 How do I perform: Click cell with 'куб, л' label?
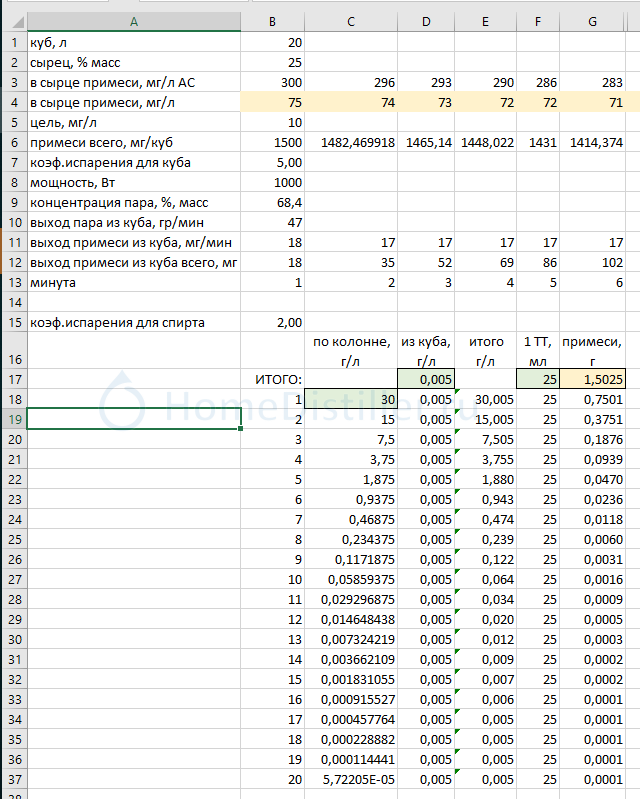click(x=134, y=42)
